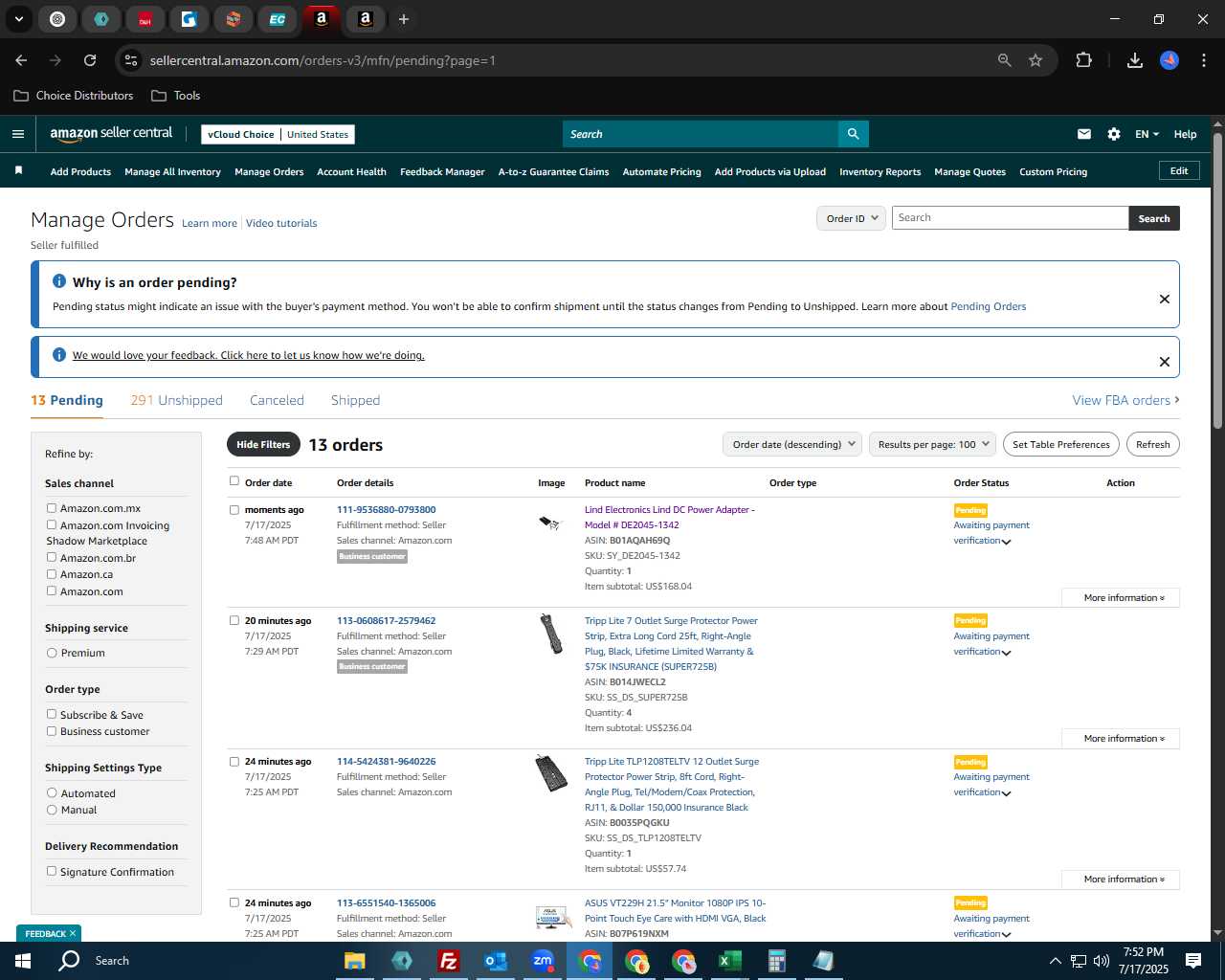The height and width of the screenshot is (980, 1225).
Task: Click the Amazon Seller Central logo
Action: [111, 134]
